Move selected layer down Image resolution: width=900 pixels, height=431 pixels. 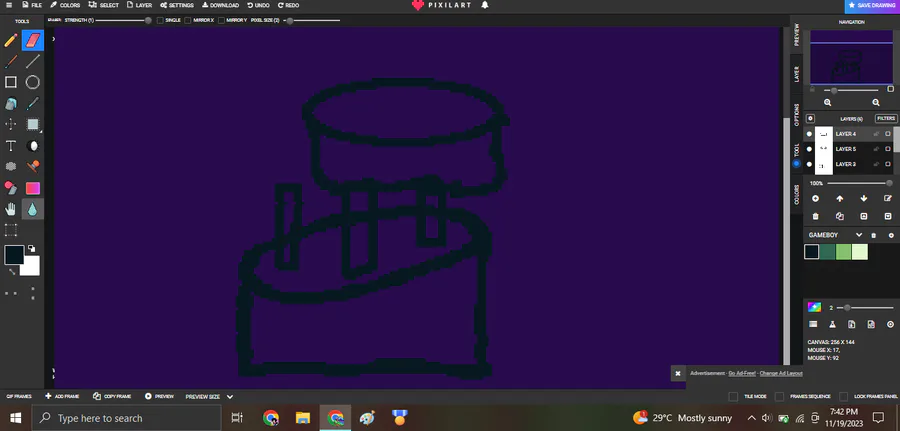pos(864,199)
